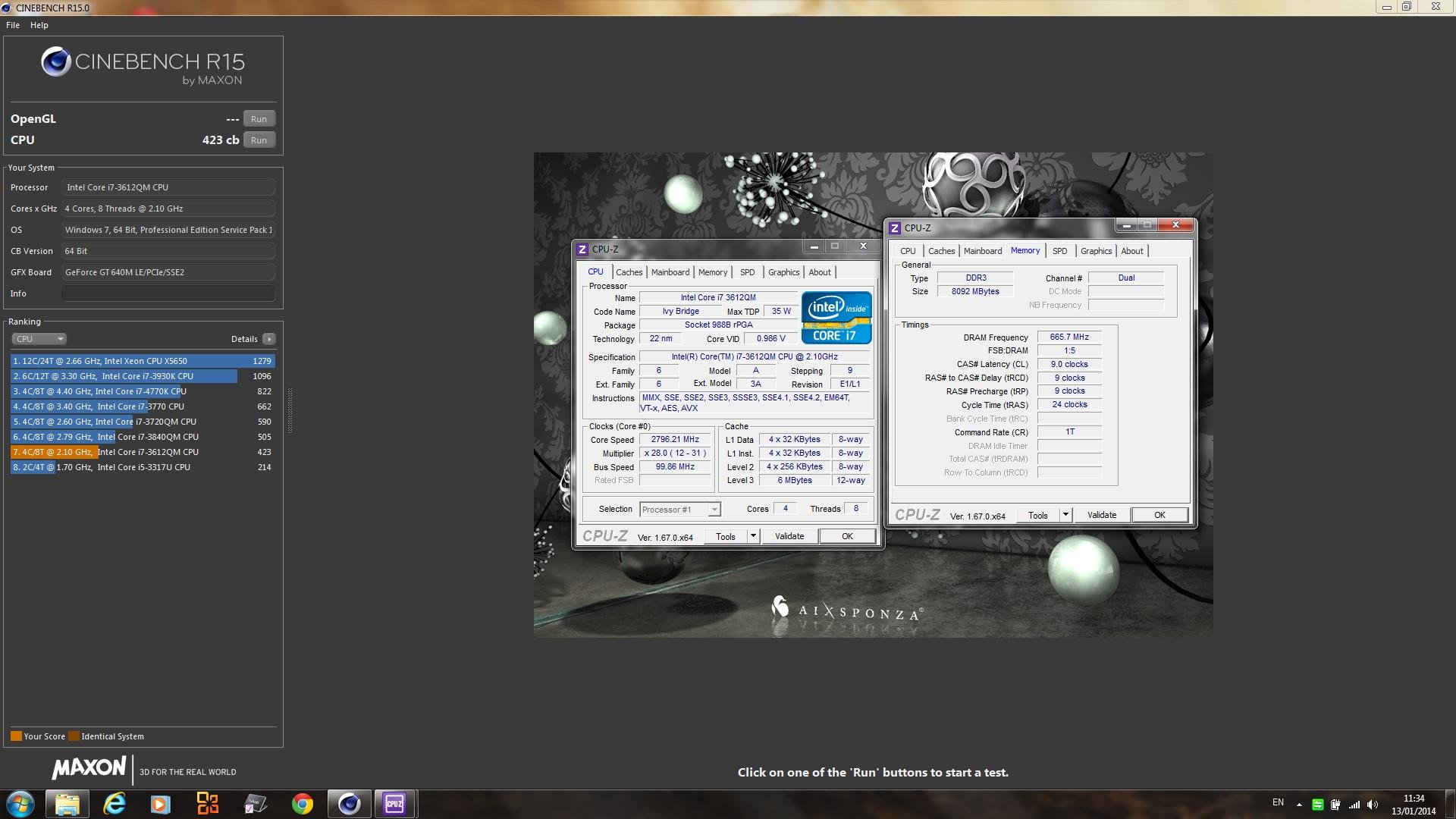Click the laptop checklist taskbar icon
Viewport: 1456px width, 819px height.
pos(255,804)
